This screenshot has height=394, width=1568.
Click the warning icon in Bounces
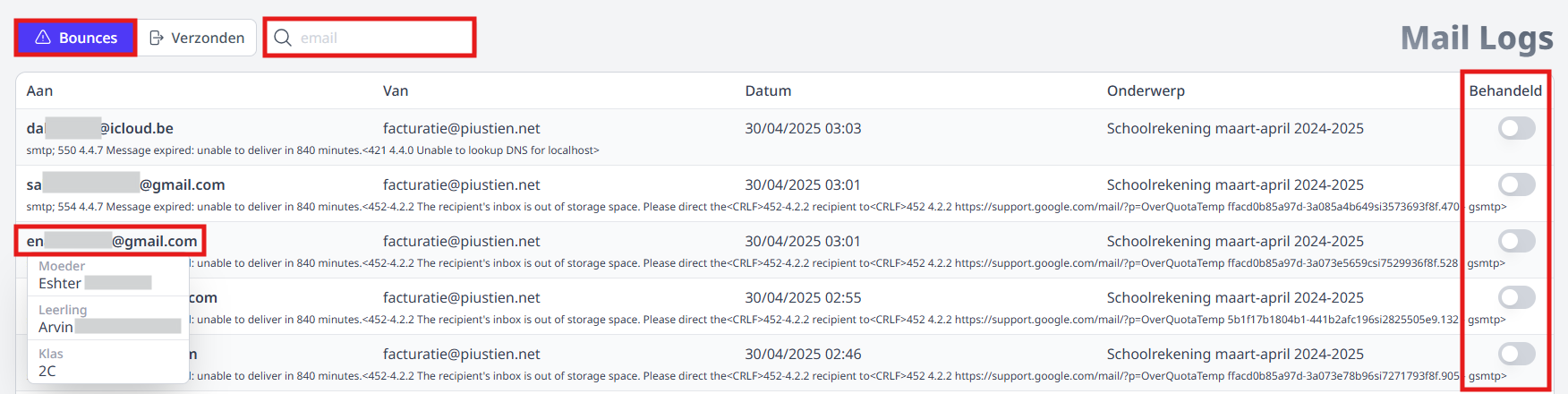tap(43, 38)
